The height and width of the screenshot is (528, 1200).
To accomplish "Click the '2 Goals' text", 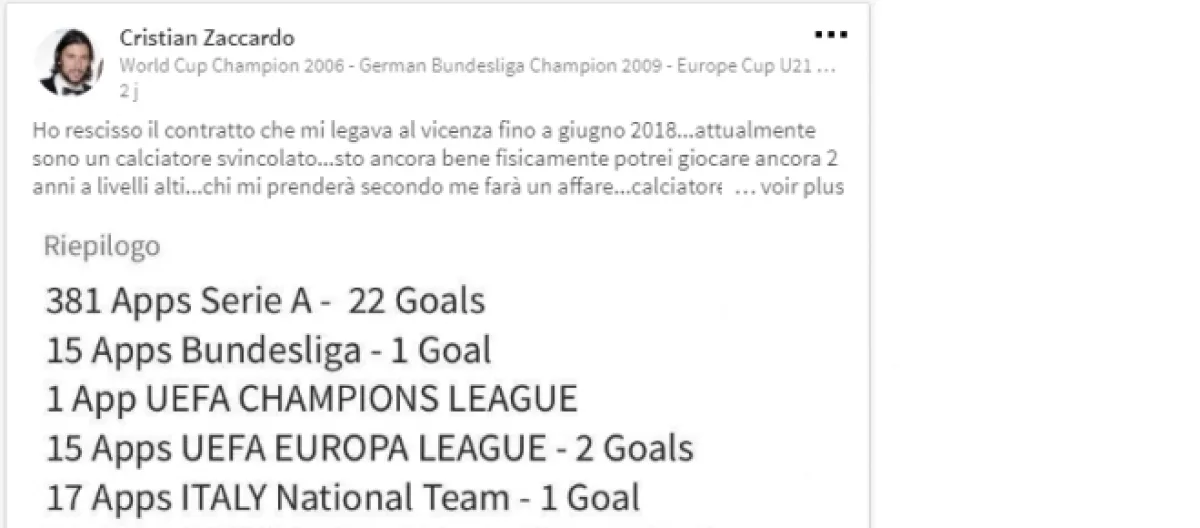I will (634, 448).
